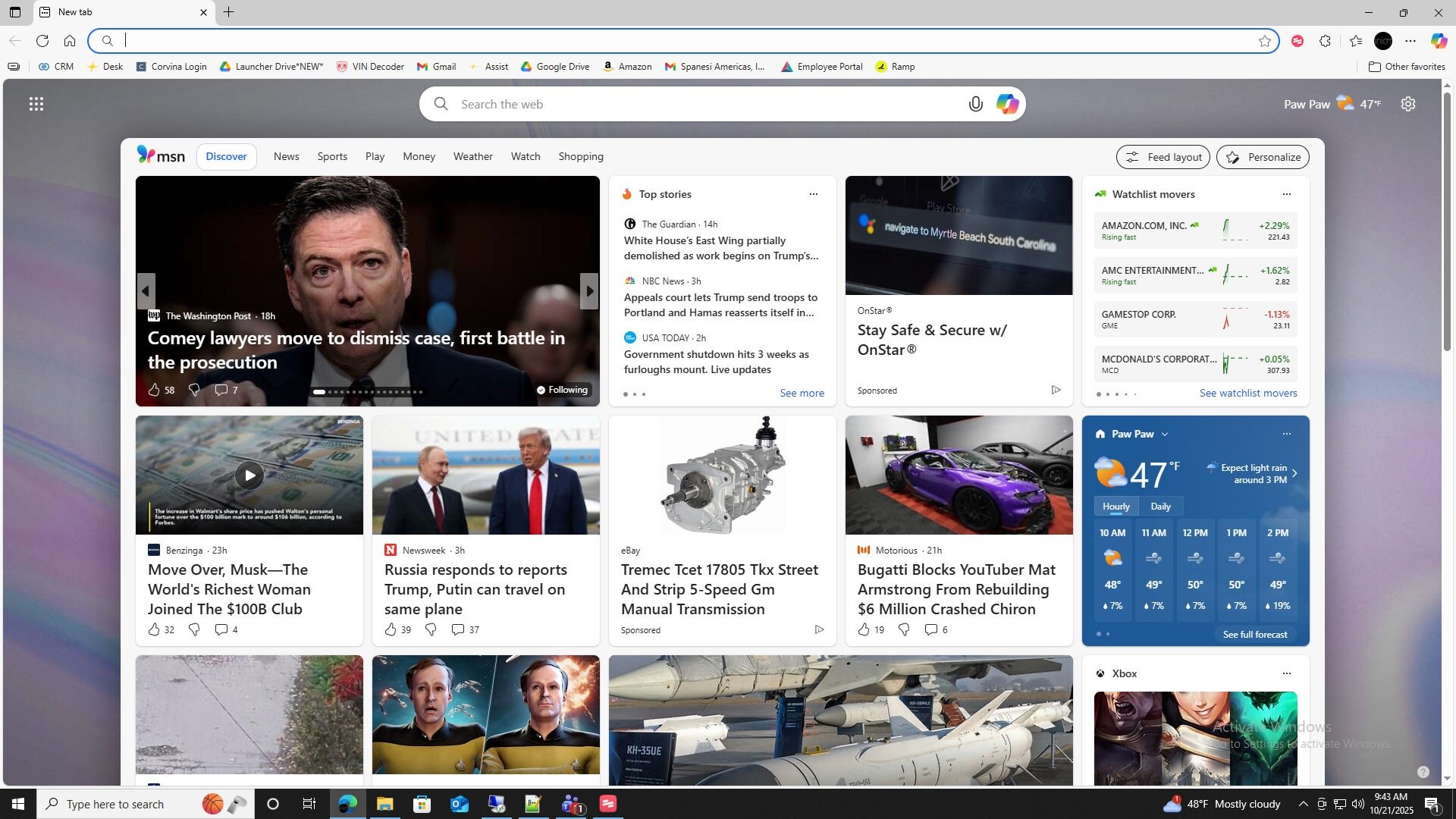The image size is (1456, 819).
Task: Open the MSN app launcher grid
Action: (36, 104)
